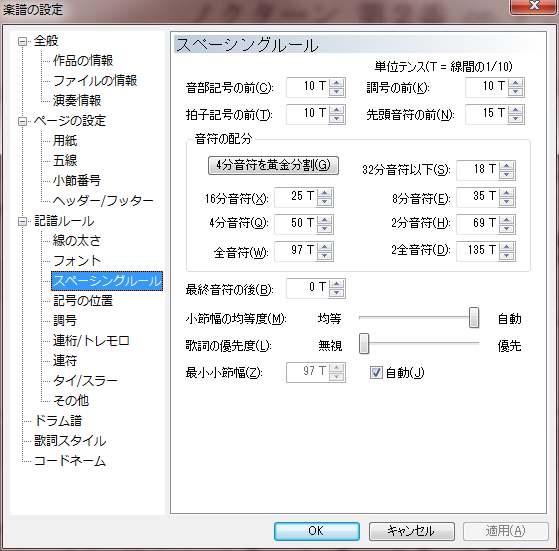Image resolution: width=559 pixels, height=551 pixels.
Task: Uncheck the 自動 checkbox for minimum measure width
Action: (x=376, y=373)
